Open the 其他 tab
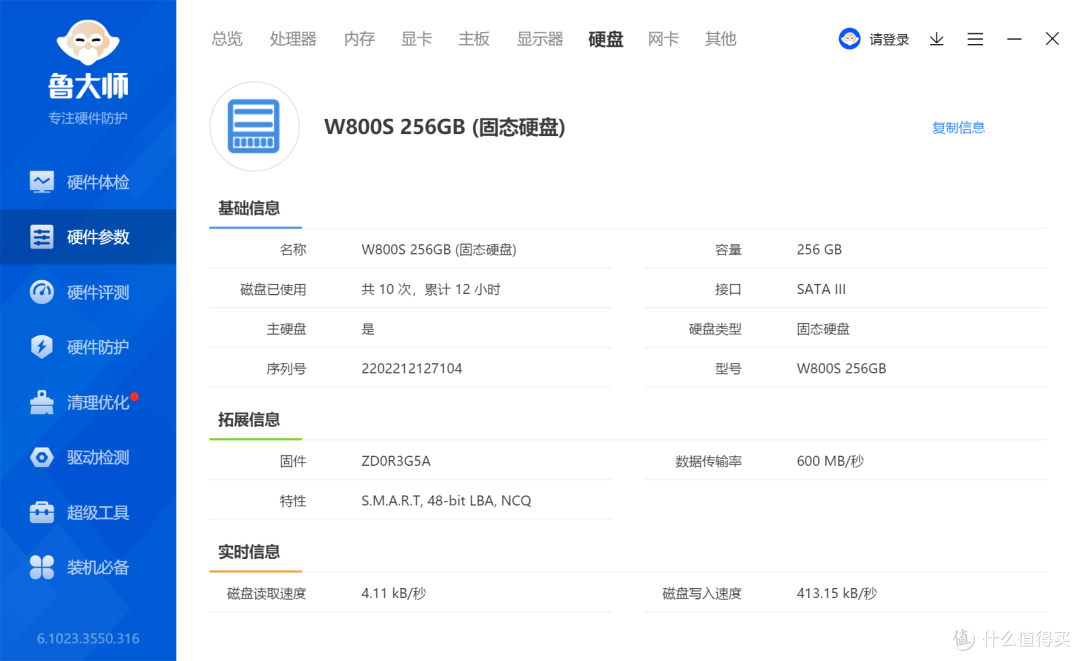 721,39
